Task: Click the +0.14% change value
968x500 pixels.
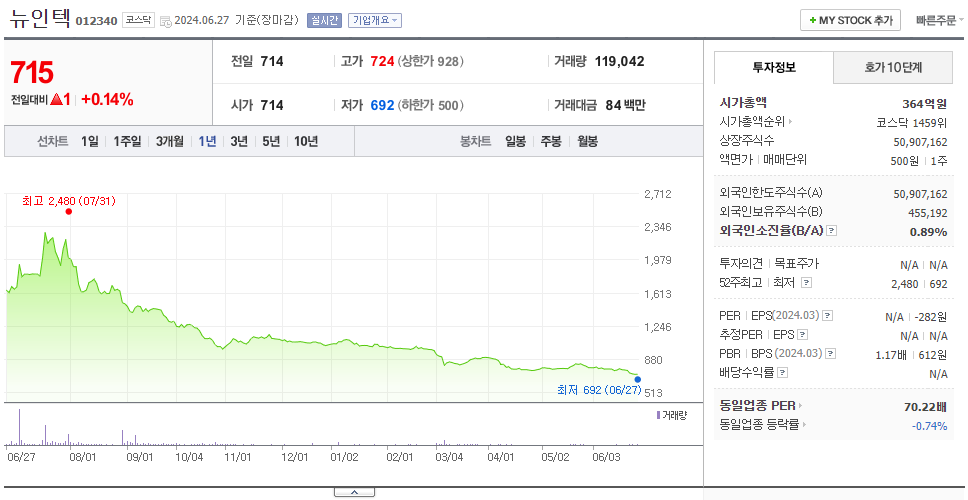Action: coord(107,99)
